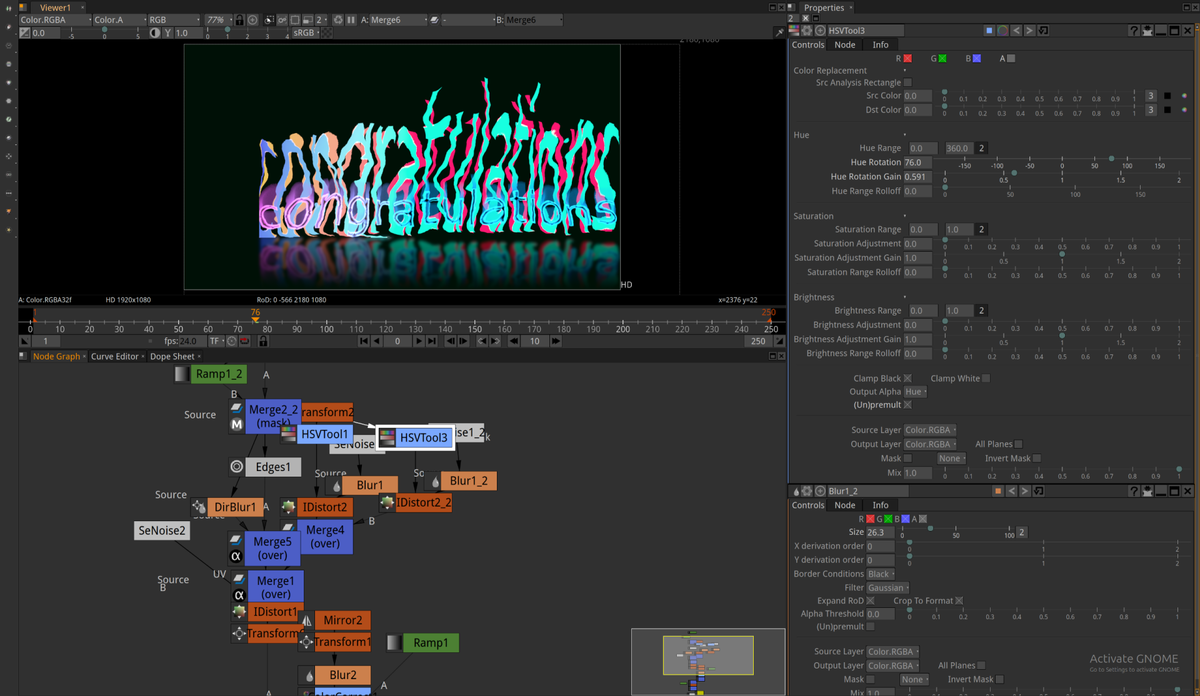The image size is (1200, 696).
Task: Click the Blur1_2 Size slider track
Action: 959,530
